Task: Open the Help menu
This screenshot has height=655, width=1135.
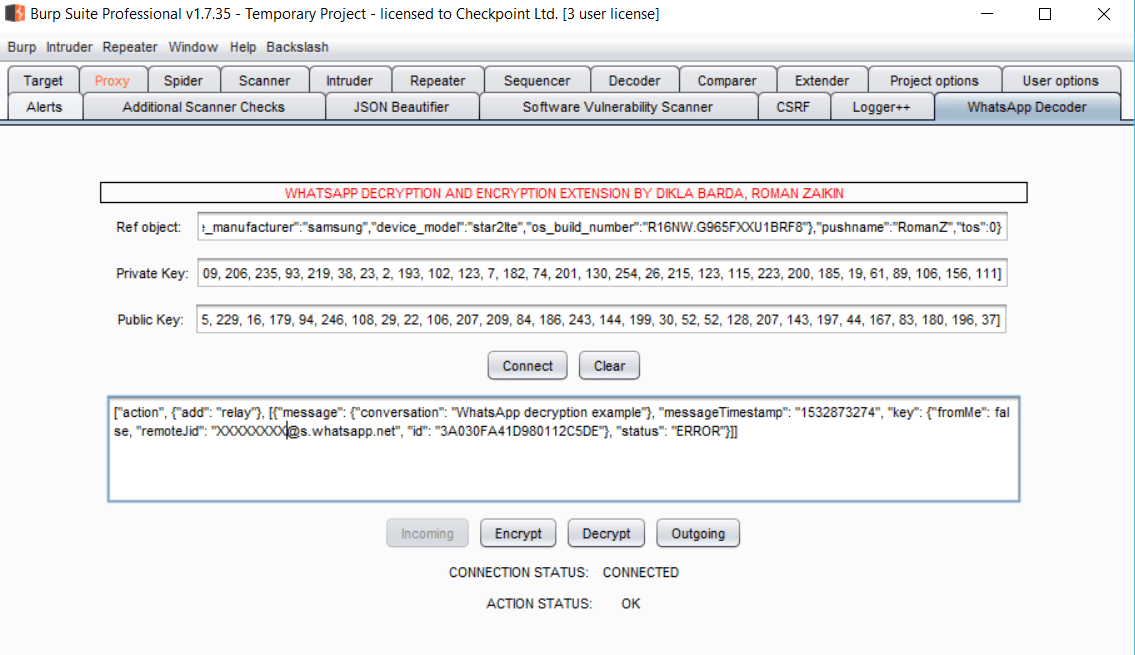Action: click(242, 47)
